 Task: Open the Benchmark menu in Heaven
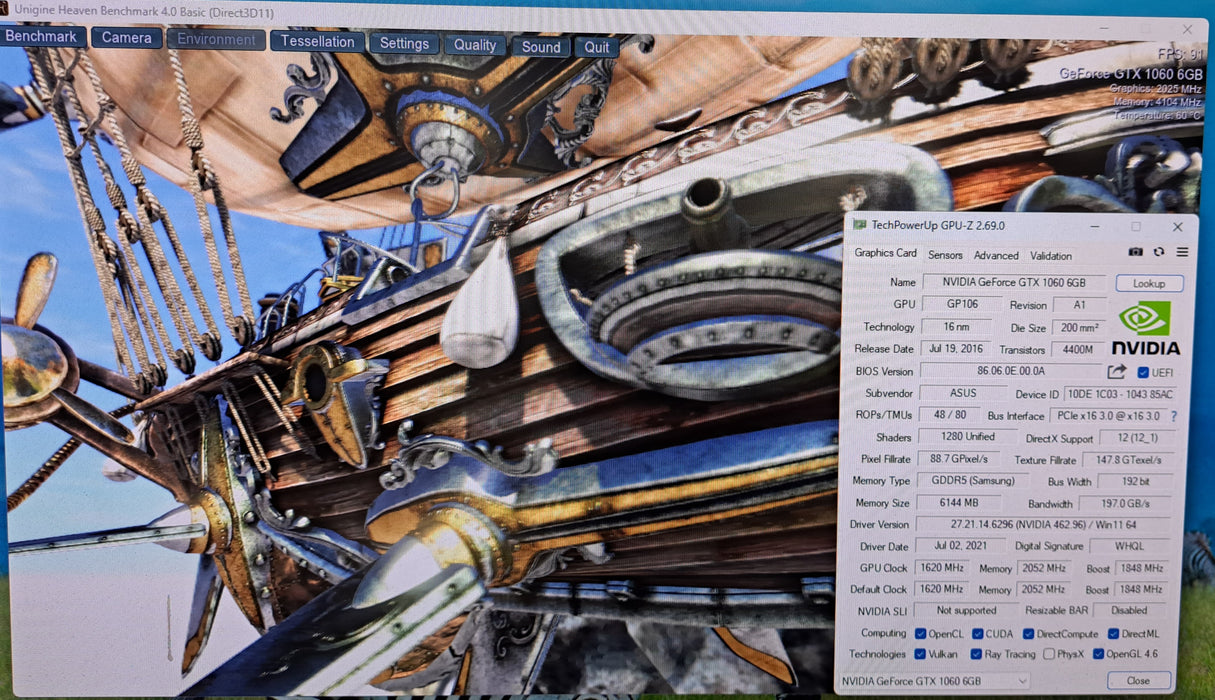tap(41, 37)
